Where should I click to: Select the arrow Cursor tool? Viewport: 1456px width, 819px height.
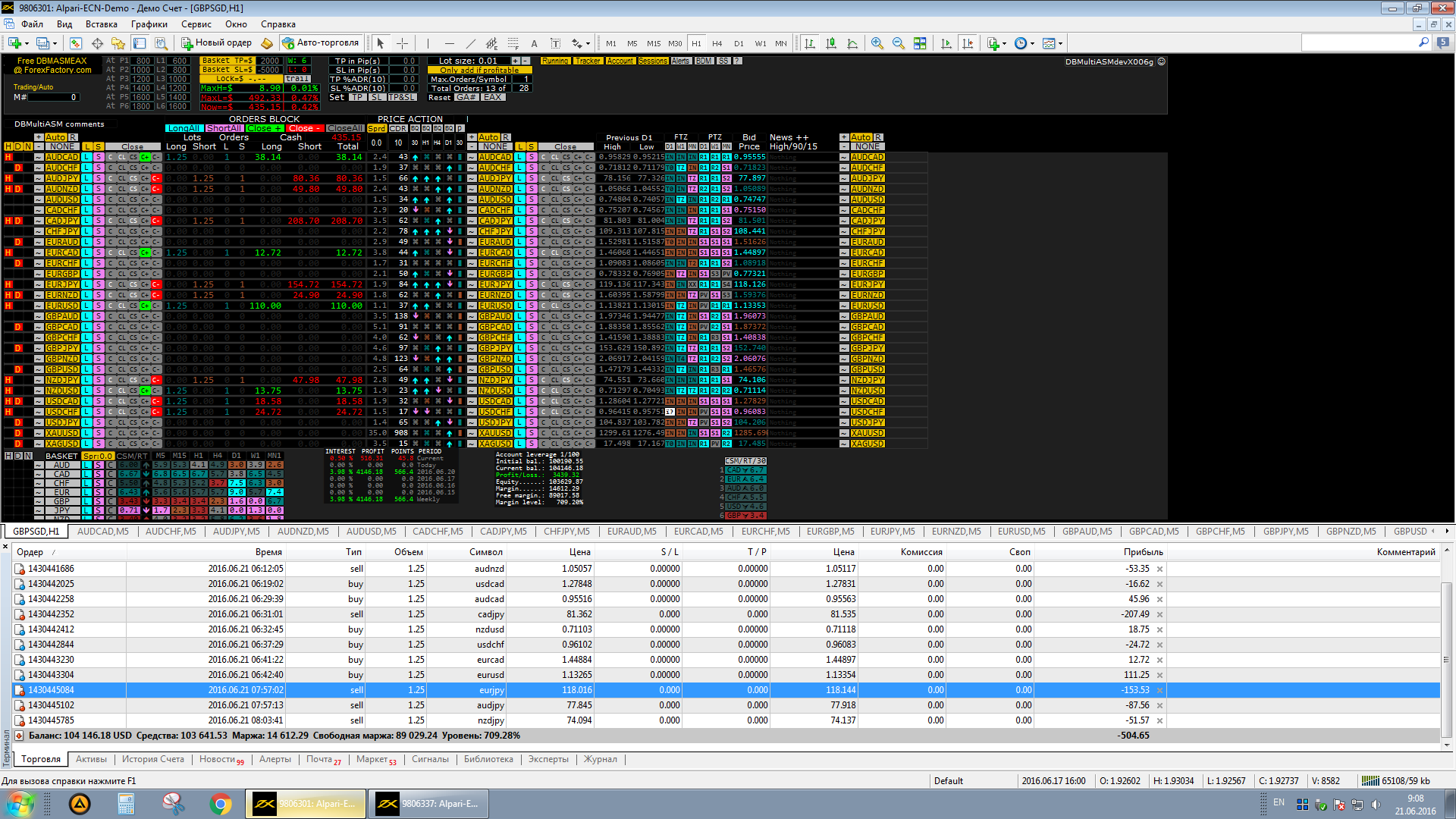point(381,43)
